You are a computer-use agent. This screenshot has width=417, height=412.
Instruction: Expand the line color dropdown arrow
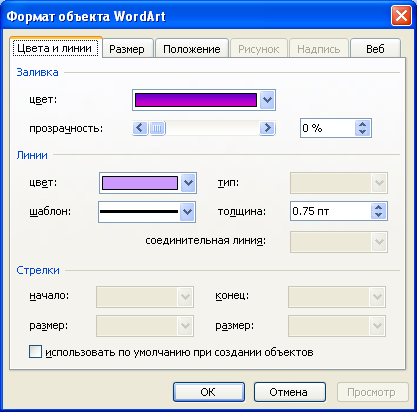[x=188, y=183]
